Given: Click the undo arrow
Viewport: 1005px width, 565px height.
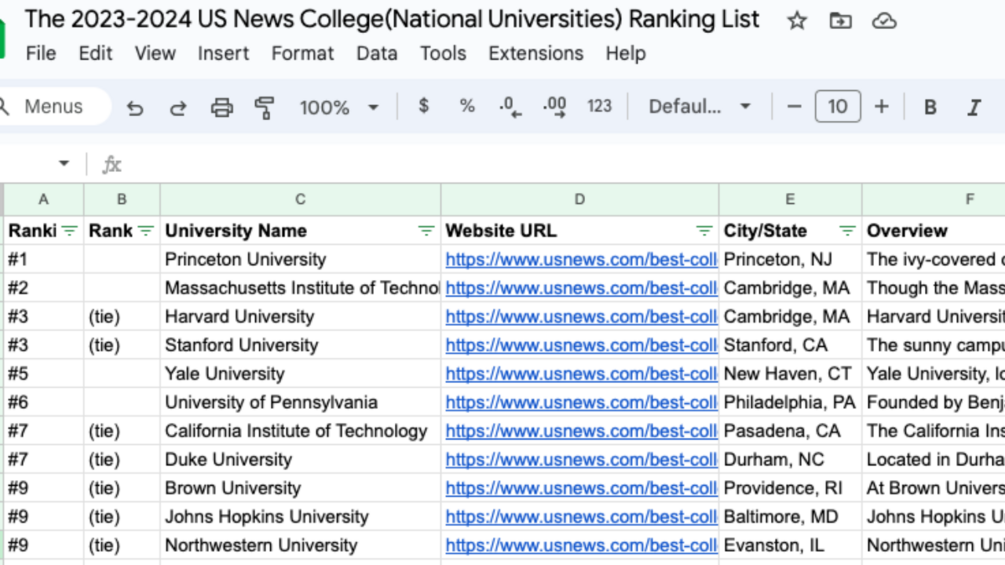Looking at the screenshot, I should [135, 107].
